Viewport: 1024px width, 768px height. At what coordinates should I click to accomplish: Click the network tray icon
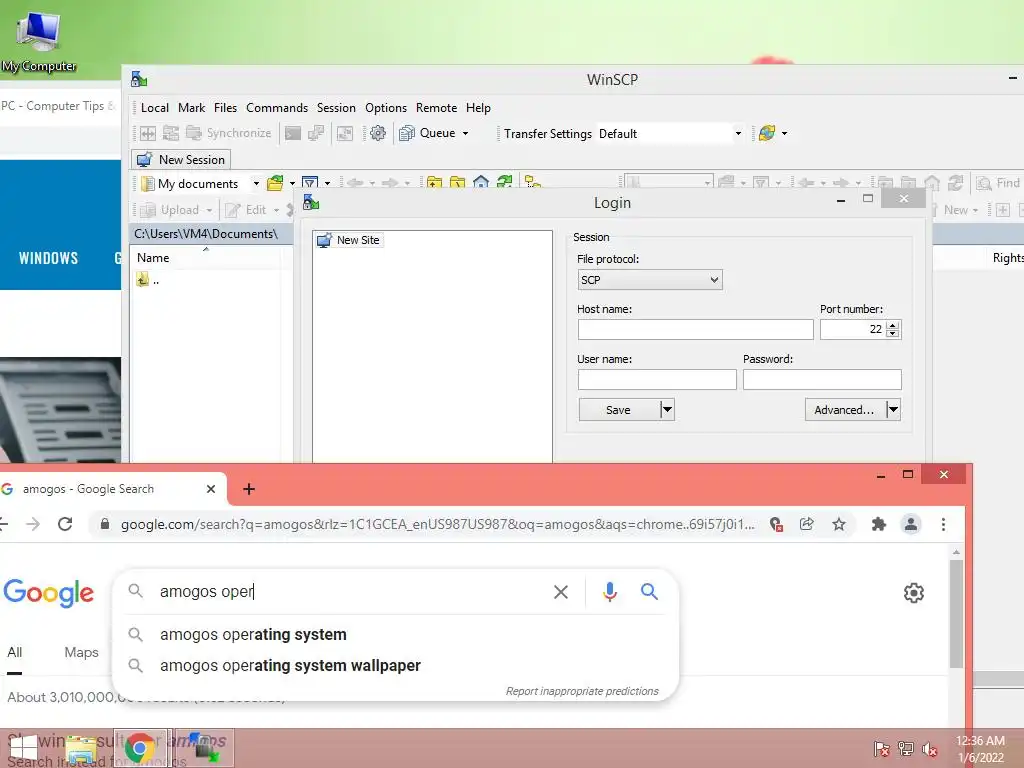click(x=905, y=749)
